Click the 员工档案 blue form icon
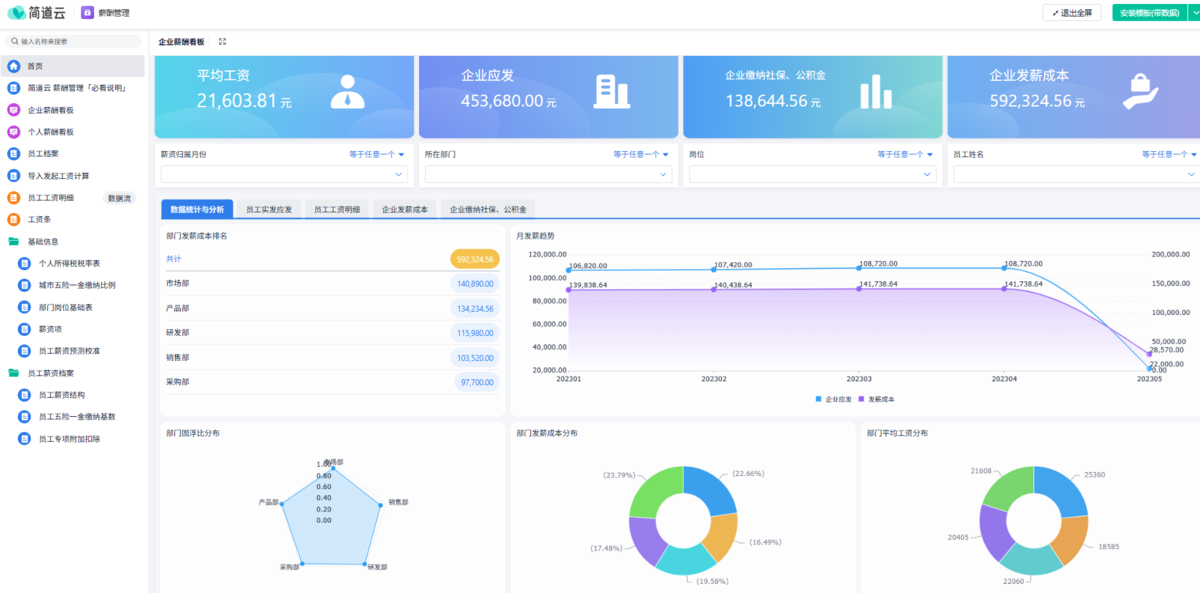1200x593 pixels. coord(14,154)
